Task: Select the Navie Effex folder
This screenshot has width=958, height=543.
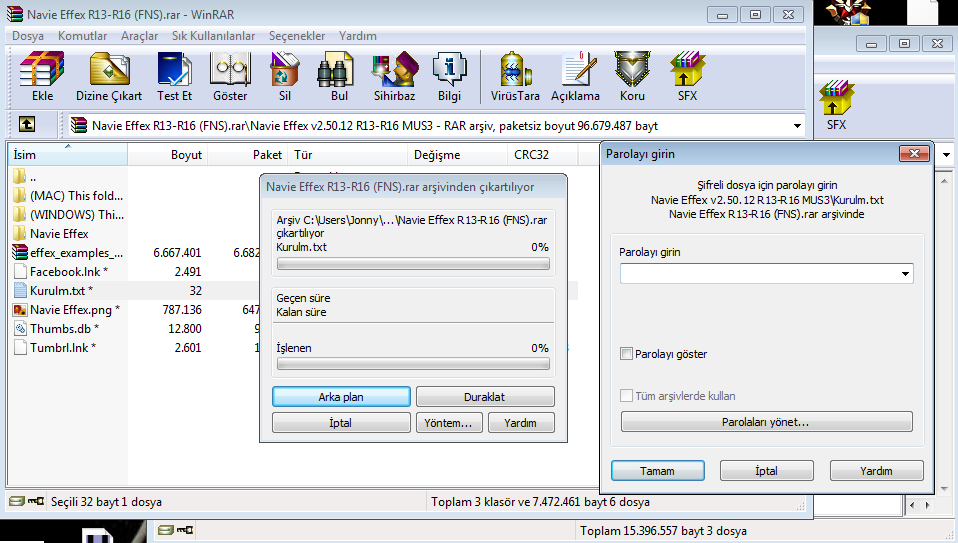Action: click(51, 233)
